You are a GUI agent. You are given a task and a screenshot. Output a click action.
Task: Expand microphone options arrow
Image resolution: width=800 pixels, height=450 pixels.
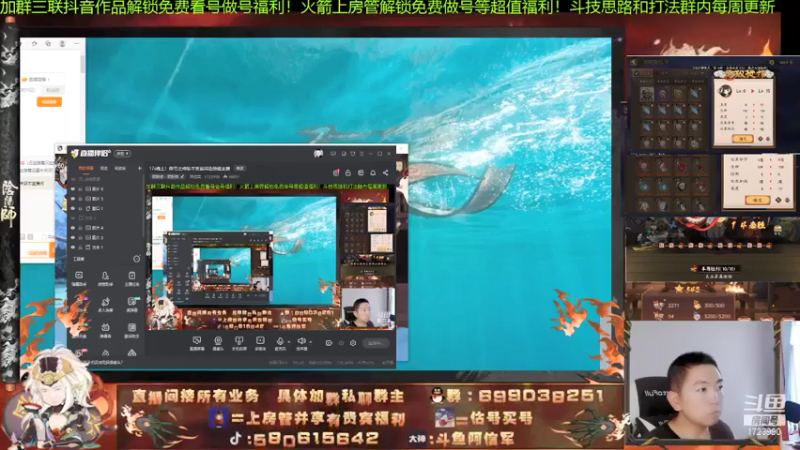coord(289,342)
